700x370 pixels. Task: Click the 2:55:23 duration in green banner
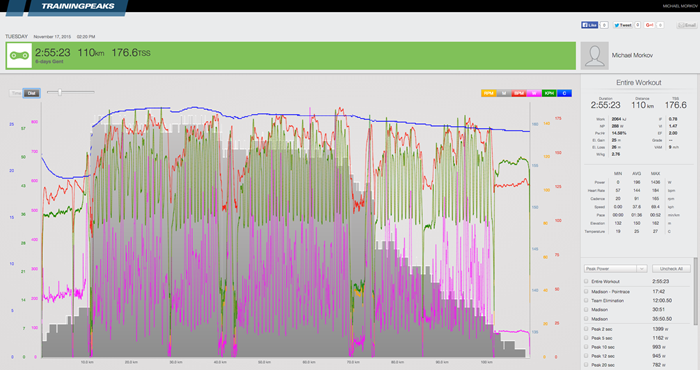(53, 53)
